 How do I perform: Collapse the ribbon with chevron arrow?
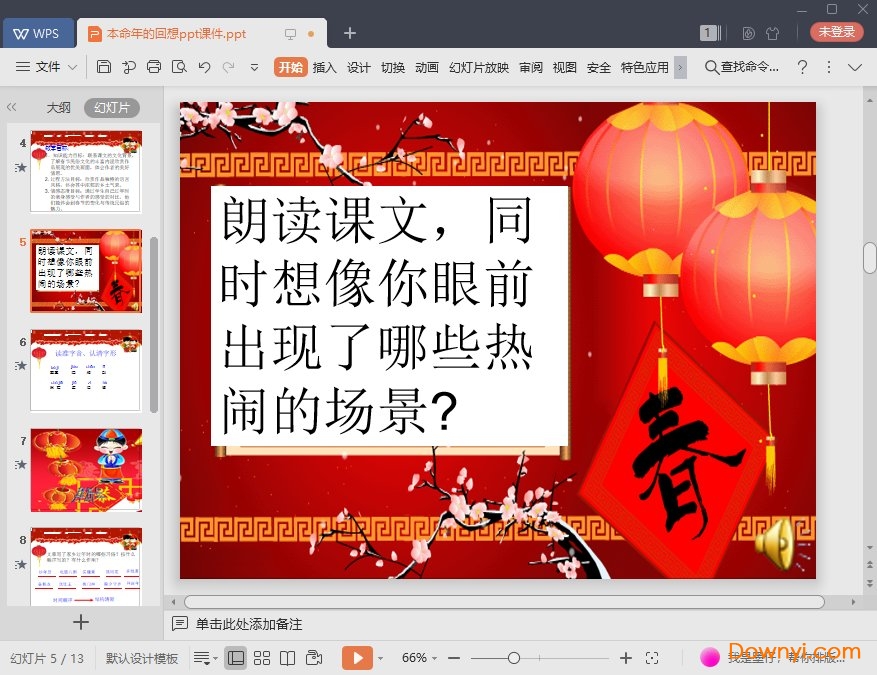tap(855, 67)
